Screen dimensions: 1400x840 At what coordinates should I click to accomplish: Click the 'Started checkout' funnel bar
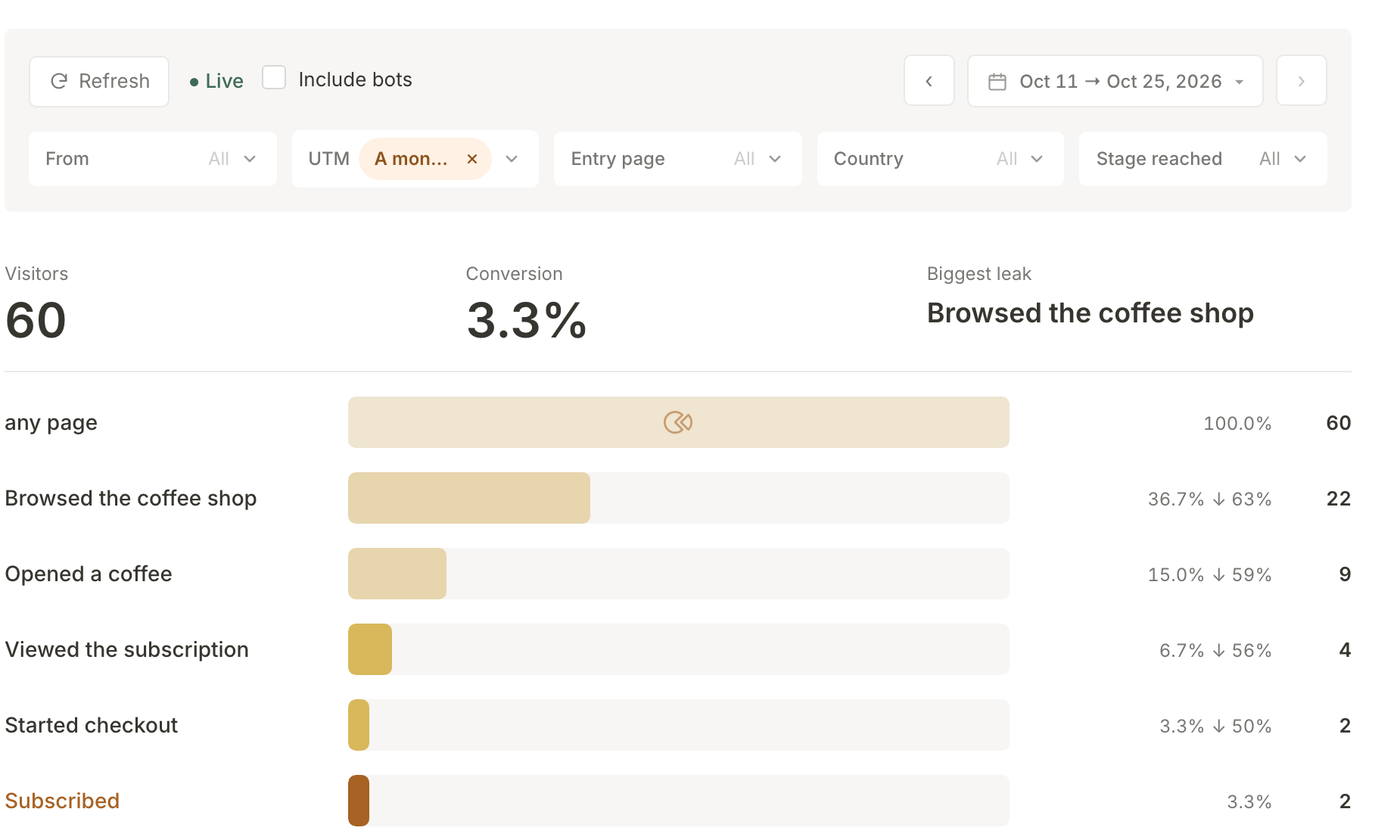click(x=359, y=725)
